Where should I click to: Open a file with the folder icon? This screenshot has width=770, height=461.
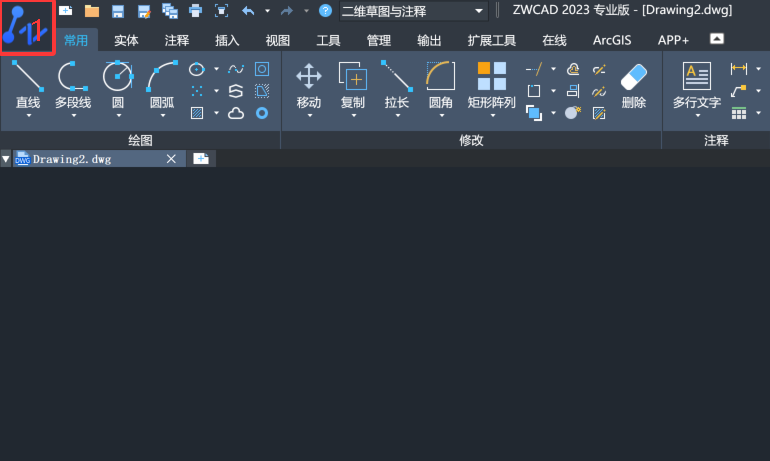coord(92,10)
